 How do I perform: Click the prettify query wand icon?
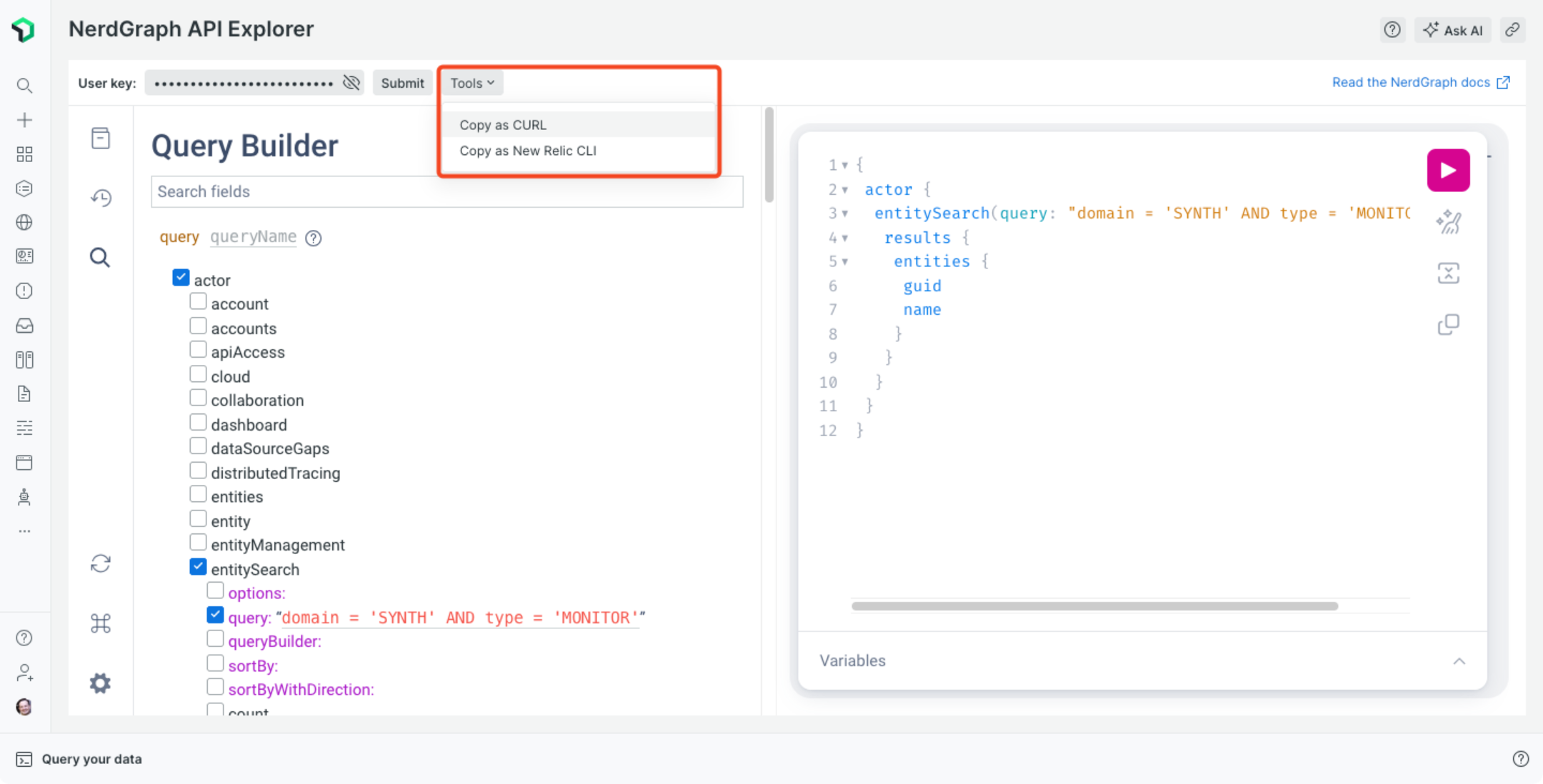[1449, 222]
